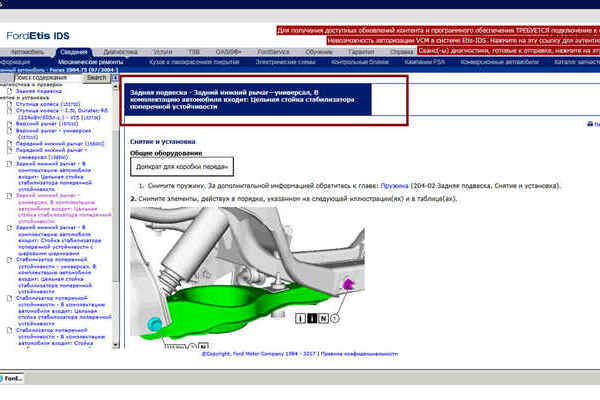Open the Гарантия tab

pyautogui.click(x=361, y=52)
